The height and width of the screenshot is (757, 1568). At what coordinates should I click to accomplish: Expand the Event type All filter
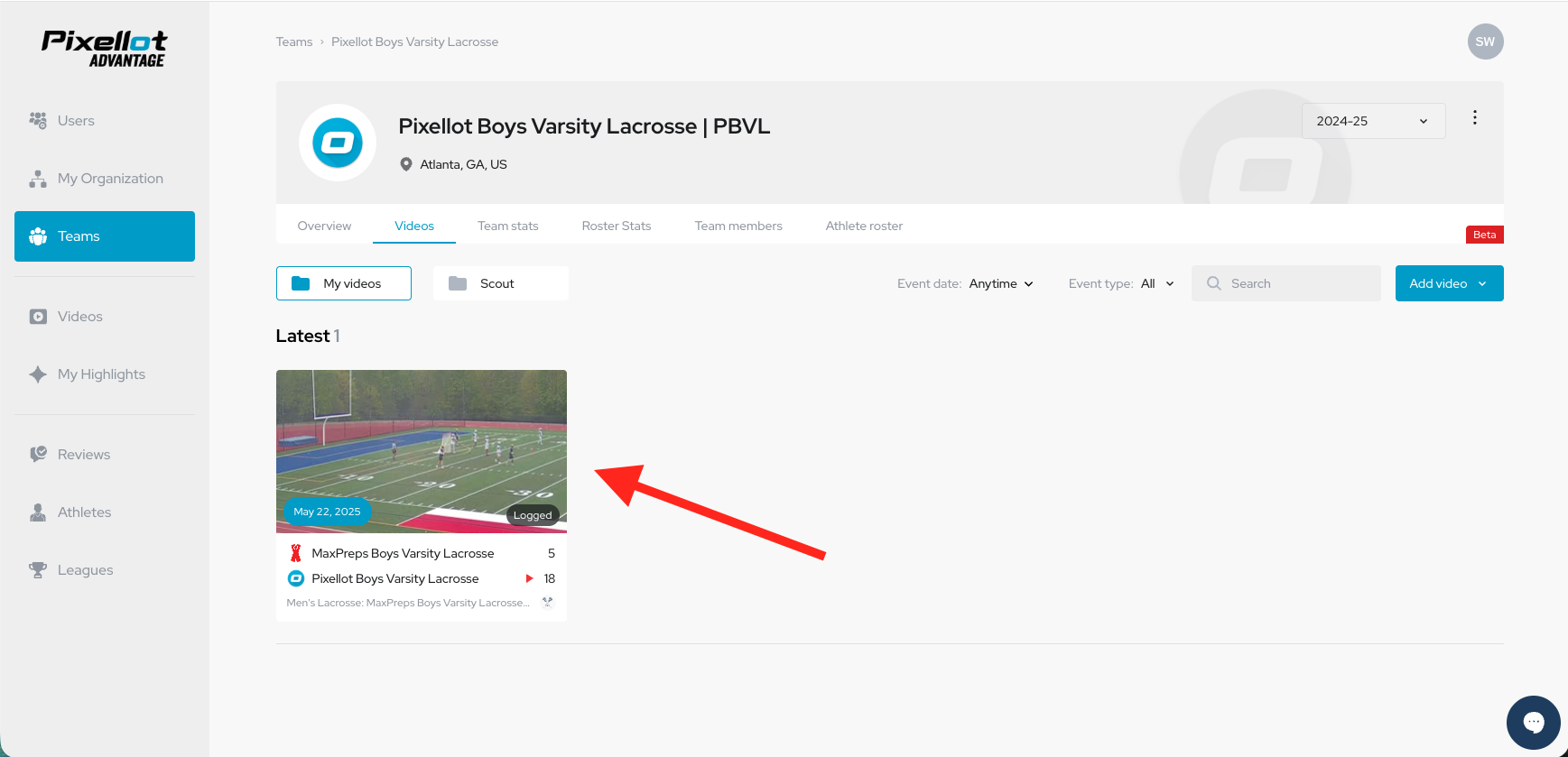(1157, 283)
